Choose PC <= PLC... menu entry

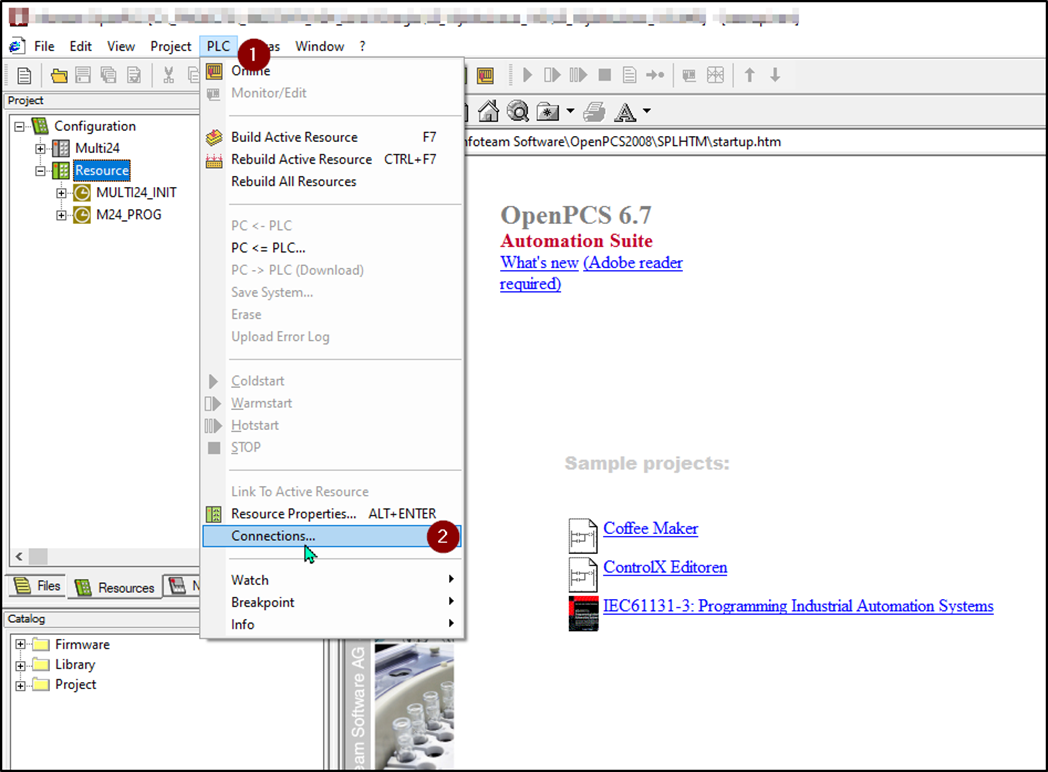pos(332,247)
